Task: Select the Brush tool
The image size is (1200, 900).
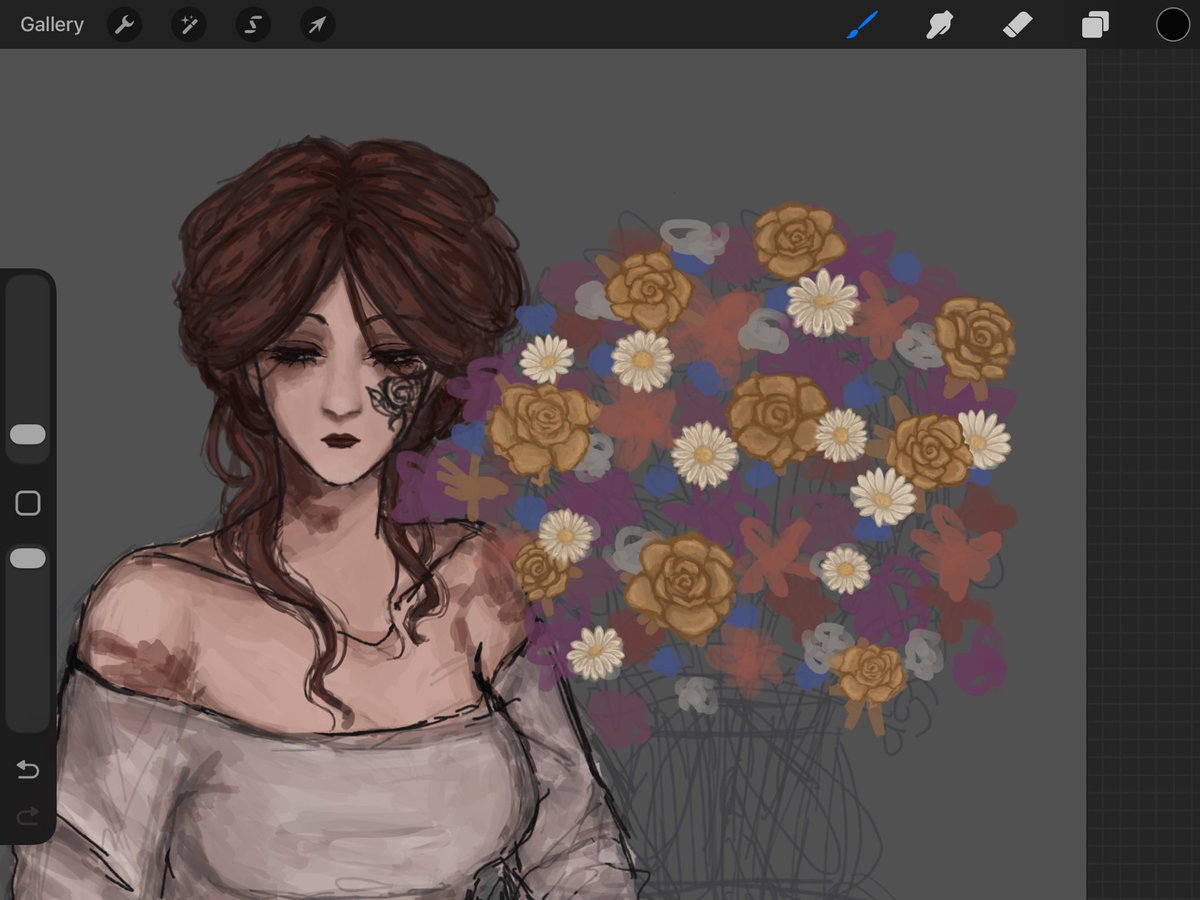Action: point(862,24)
